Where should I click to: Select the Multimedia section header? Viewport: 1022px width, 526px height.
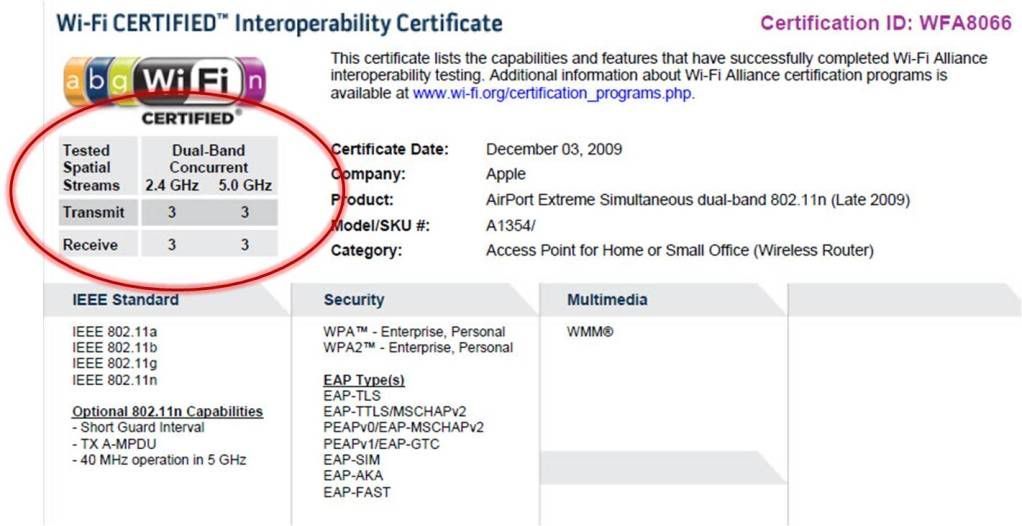click(607, 300)
